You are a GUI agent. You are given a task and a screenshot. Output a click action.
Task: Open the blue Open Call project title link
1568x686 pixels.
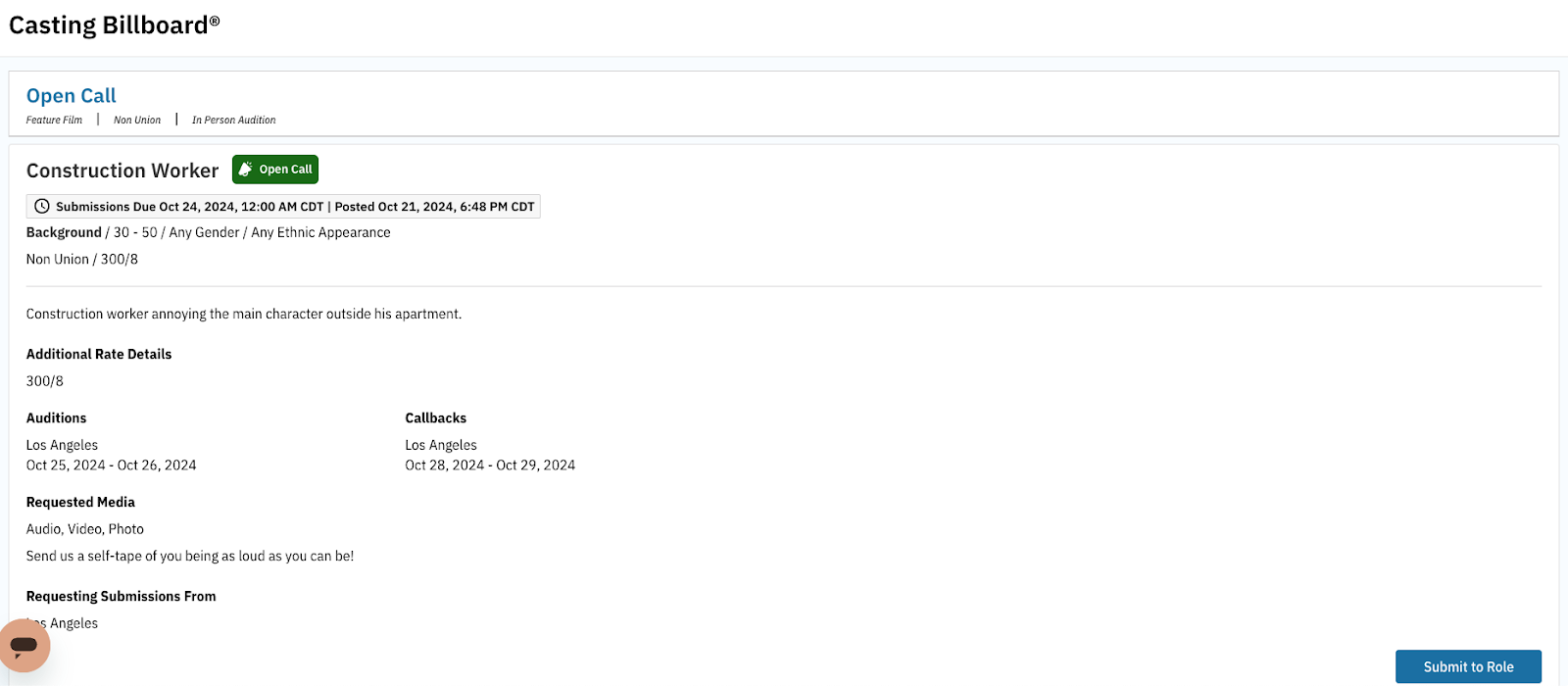[72, 96]
